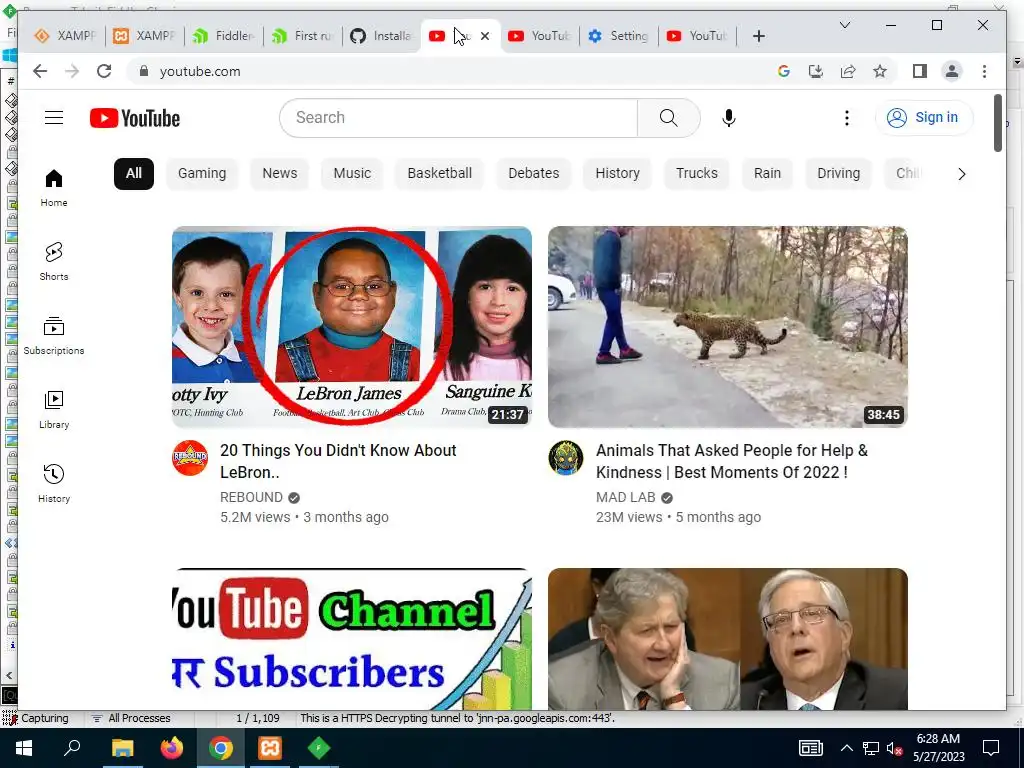
Task: Share this page icon
Action: [x=848, y=71]
